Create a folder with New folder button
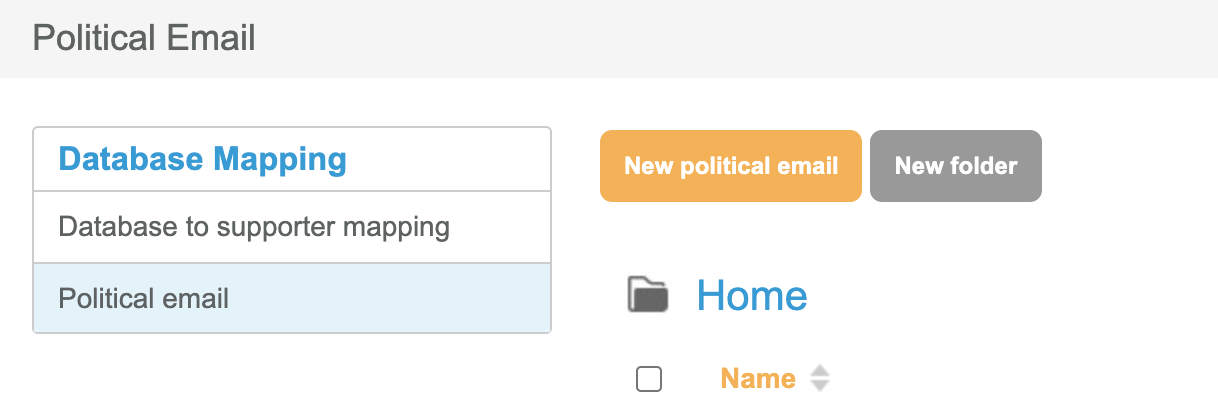This screenshot has height=420, width=1218. [955, 166]
